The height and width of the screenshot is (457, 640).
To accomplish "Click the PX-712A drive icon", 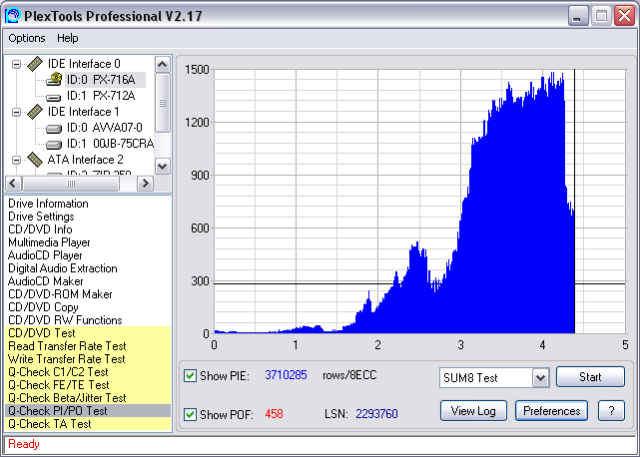I will tap(55, 96).
